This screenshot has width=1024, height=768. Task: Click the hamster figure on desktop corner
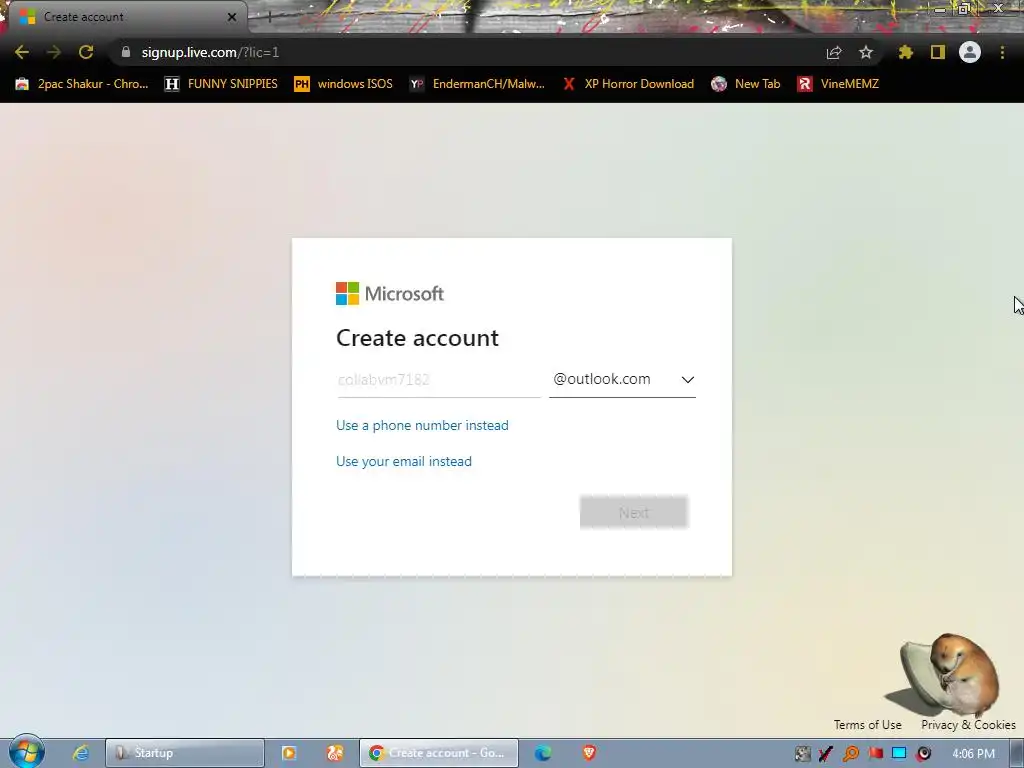[x=948, y=675]
